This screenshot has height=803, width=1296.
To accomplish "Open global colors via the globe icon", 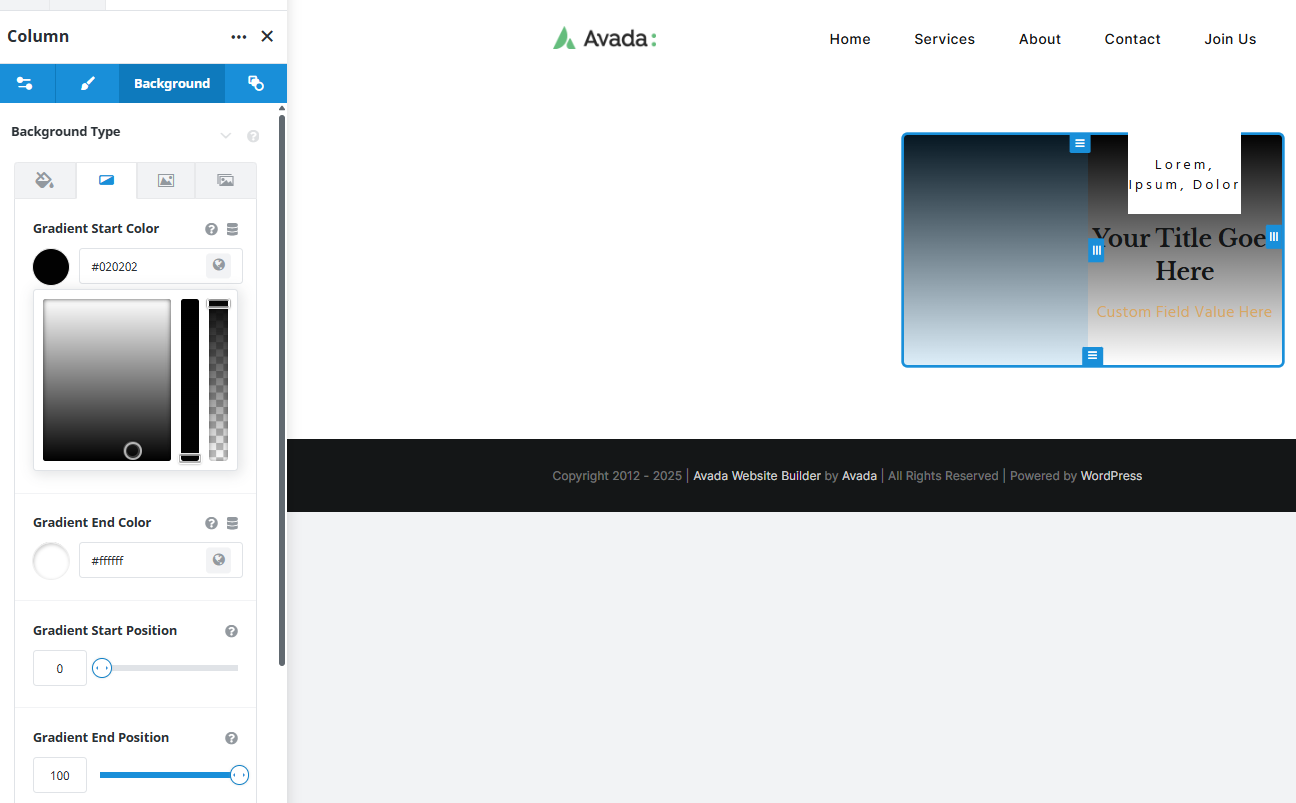I will [x=218, y=265].
